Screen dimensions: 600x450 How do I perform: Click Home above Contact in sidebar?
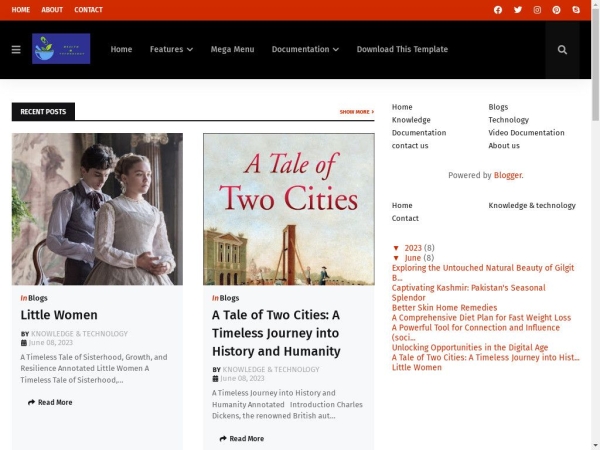pos(402,205)
